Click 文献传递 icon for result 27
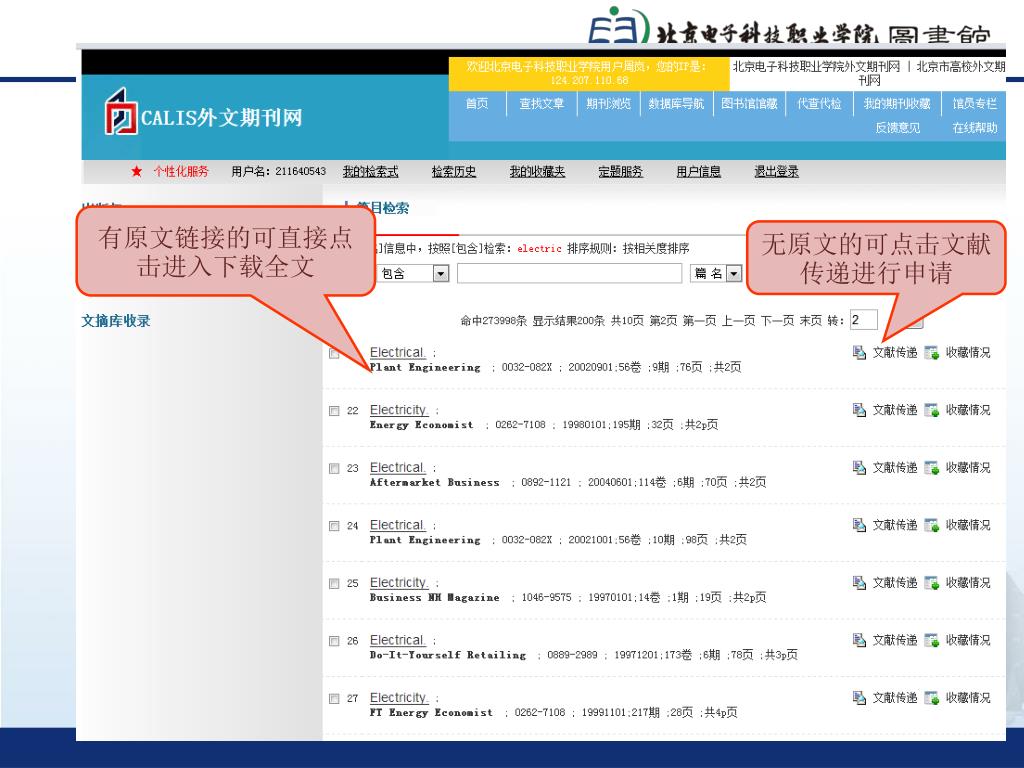1024x768 pixels. 859,697
